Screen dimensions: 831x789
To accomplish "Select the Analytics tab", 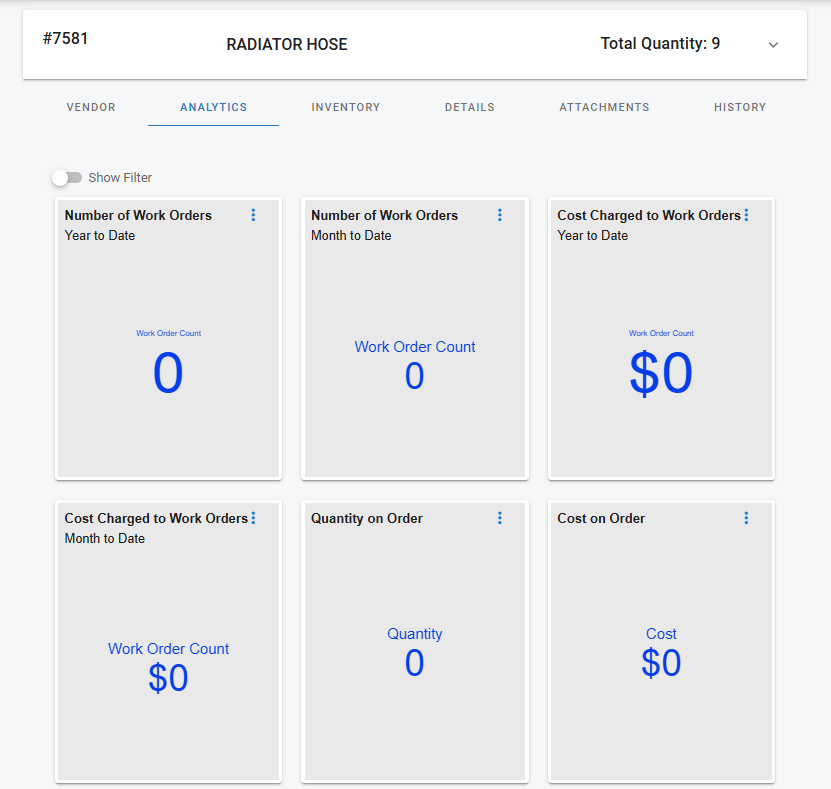I will pos(213,107).
